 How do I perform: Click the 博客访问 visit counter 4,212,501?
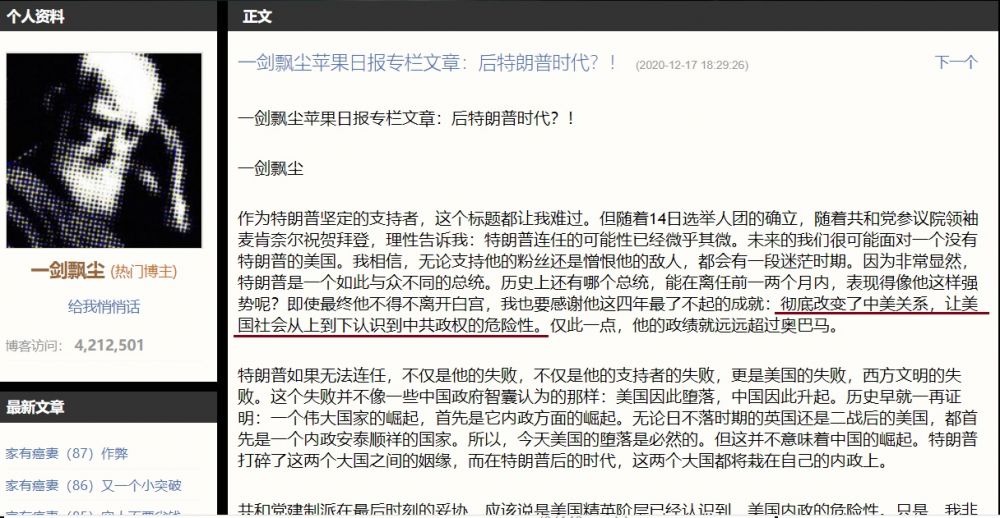coord(109,346)
